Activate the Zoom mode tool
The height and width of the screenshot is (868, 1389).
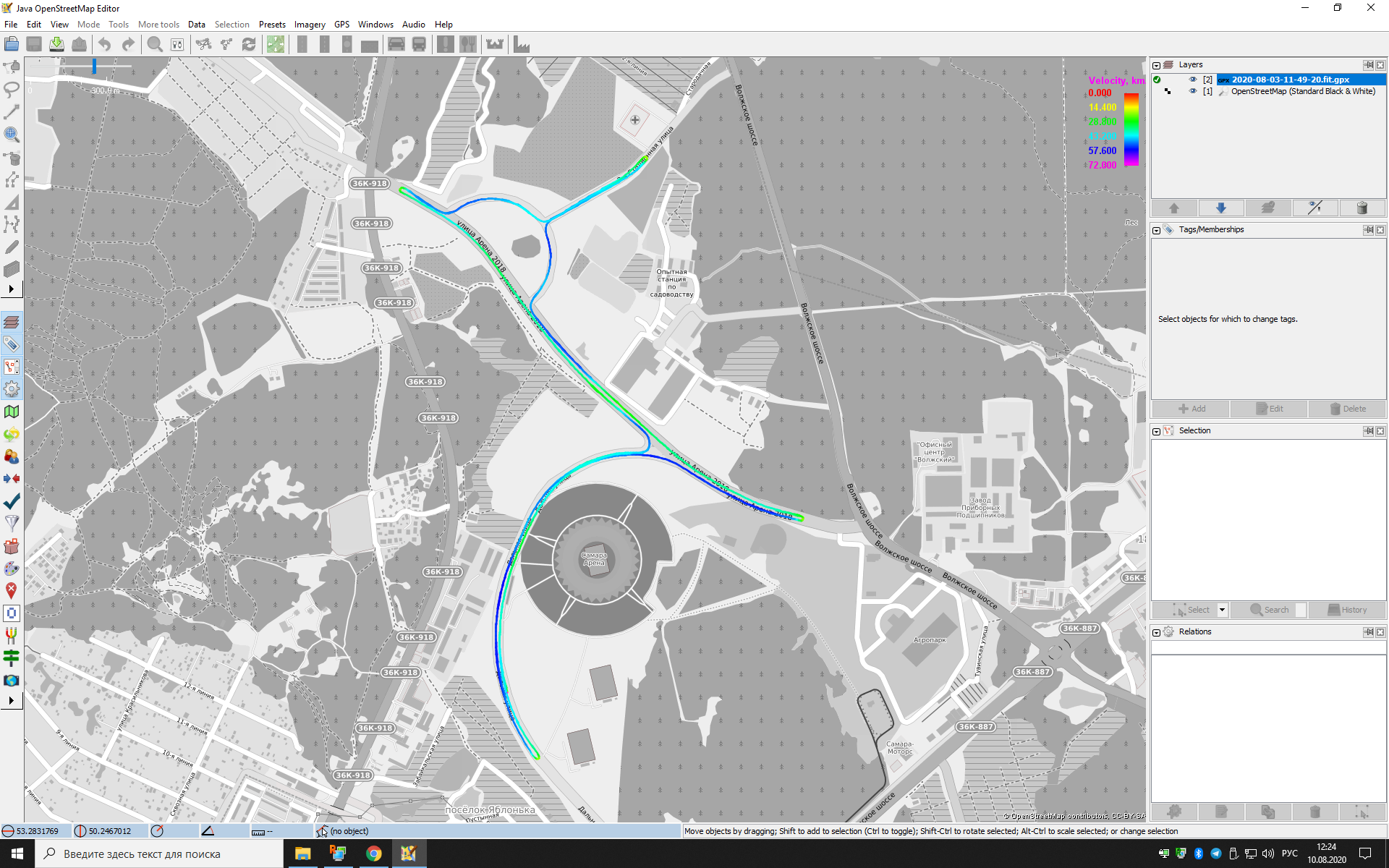pos(12,135)
